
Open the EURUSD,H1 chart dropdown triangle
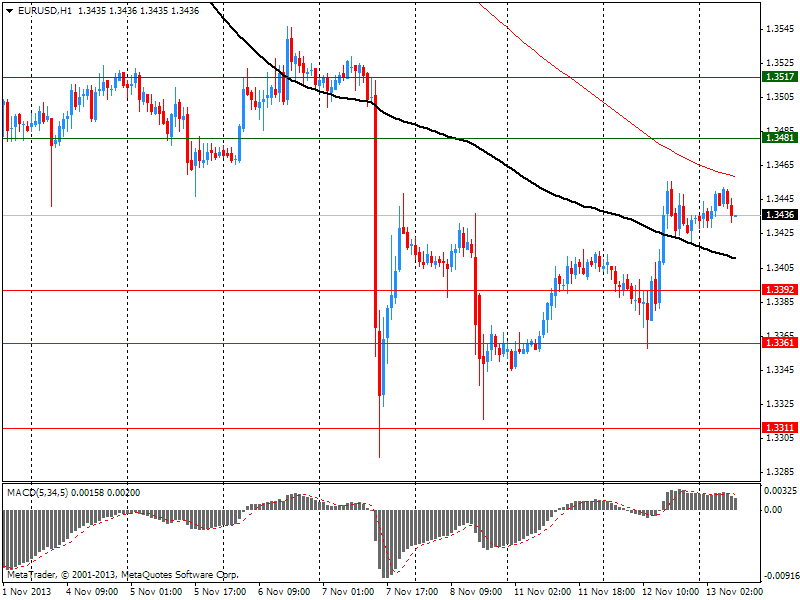(x=9, y=11)
